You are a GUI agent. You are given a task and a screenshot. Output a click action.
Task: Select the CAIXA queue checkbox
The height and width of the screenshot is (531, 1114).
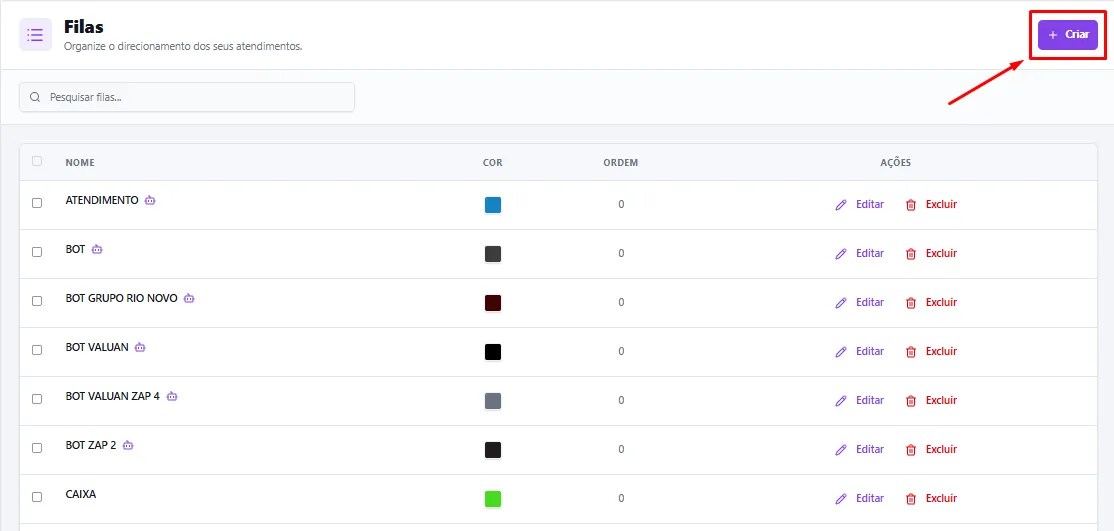pos(37,498)
